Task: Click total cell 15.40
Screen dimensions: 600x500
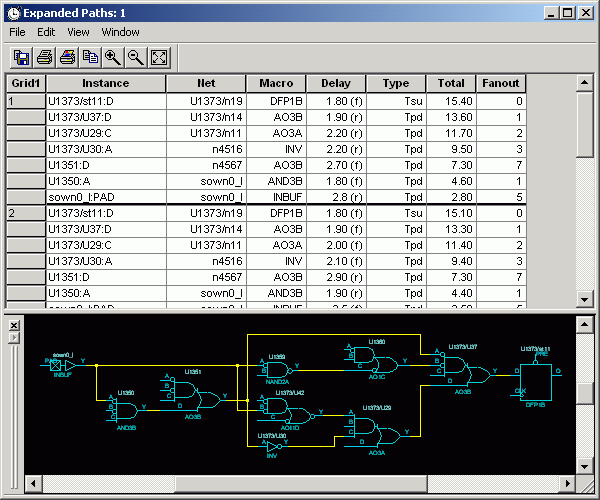Action: tap(451, 101)
